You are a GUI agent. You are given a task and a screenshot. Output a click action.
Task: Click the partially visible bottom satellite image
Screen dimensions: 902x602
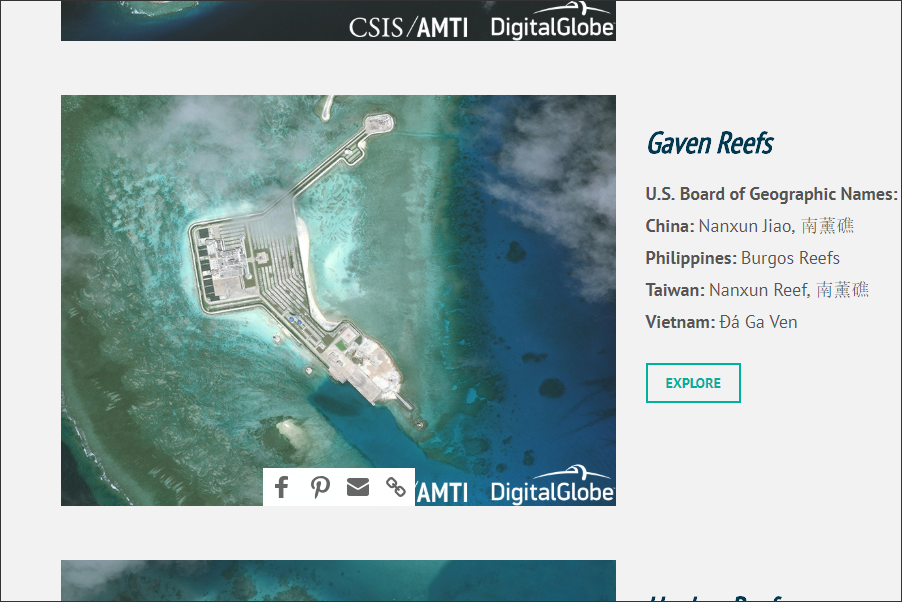(x=338, y=582)
